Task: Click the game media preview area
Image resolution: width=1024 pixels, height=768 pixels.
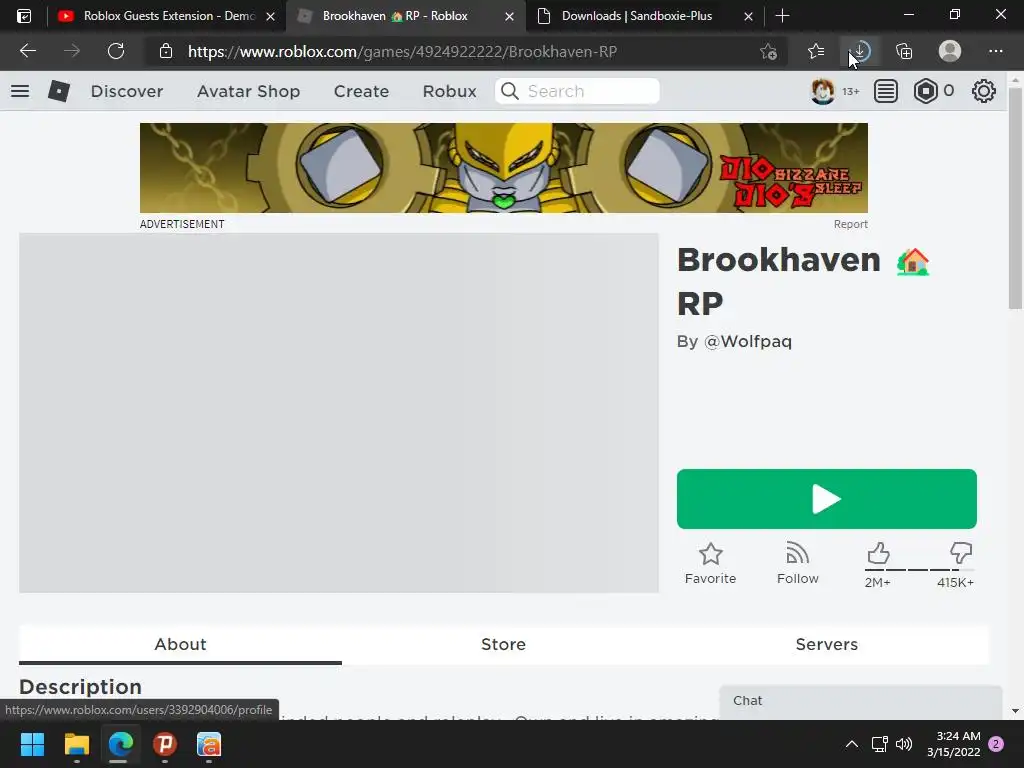Action: (339, 413)
